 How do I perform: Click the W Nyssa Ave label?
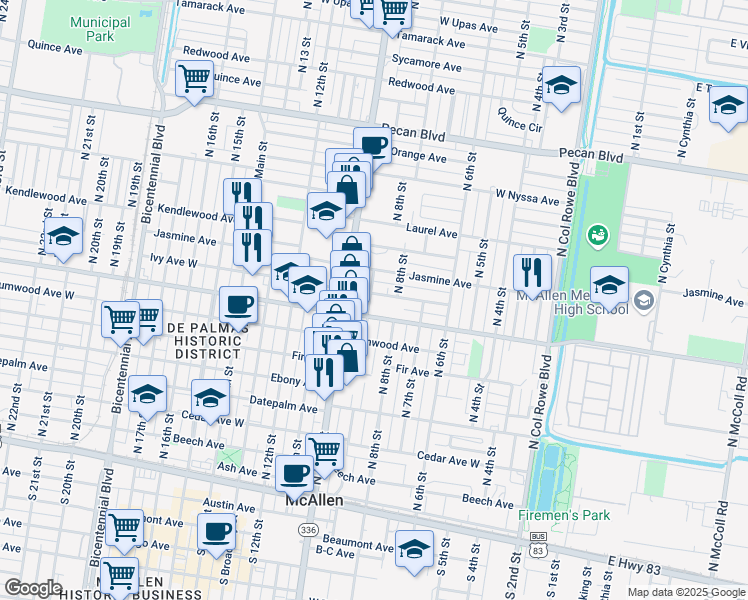click(x=527, y=197)
